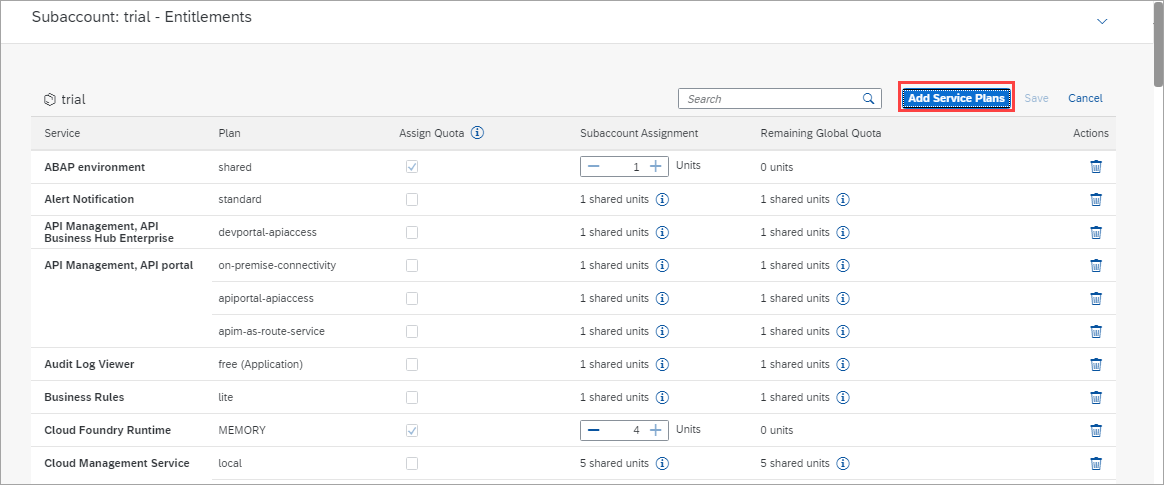The width and height of the screenshot is (1164, 485).
Task: Click the Remaining Global Quota column header
Action: tap(821, 133)
